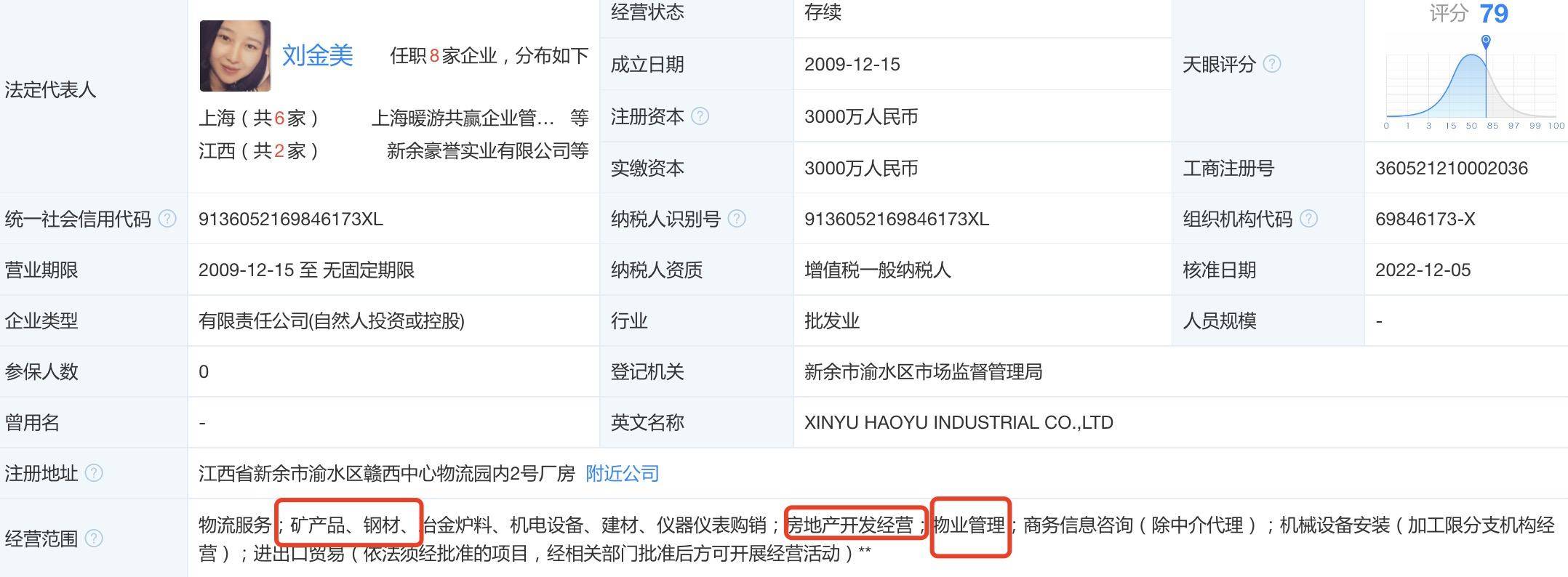
Task: Click the help icon beside 注册地址
Action: click(x=94, y=473)
